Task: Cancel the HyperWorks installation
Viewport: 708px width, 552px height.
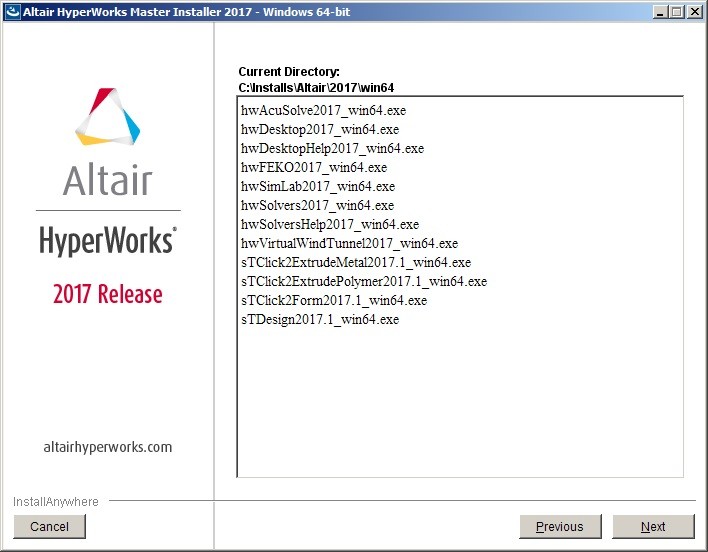Action: 49,526
